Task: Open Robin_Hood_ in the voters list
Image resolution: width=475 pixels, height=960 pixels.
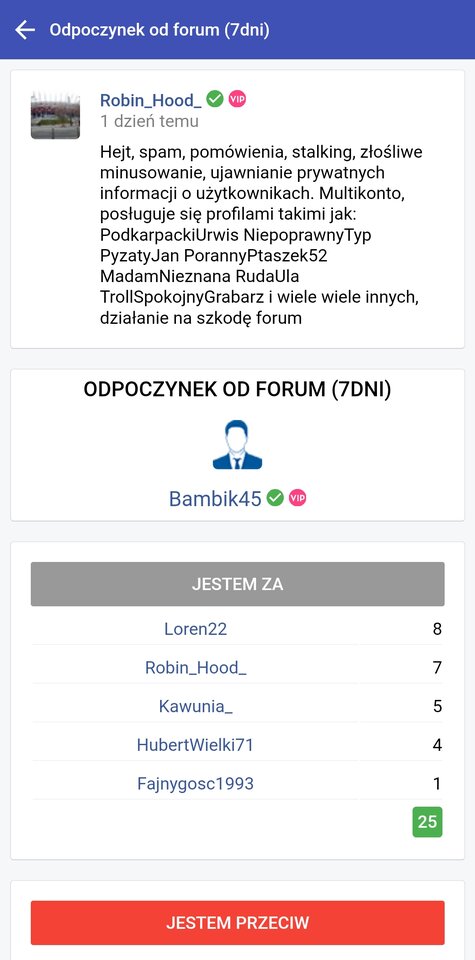Action: point(196,667)
